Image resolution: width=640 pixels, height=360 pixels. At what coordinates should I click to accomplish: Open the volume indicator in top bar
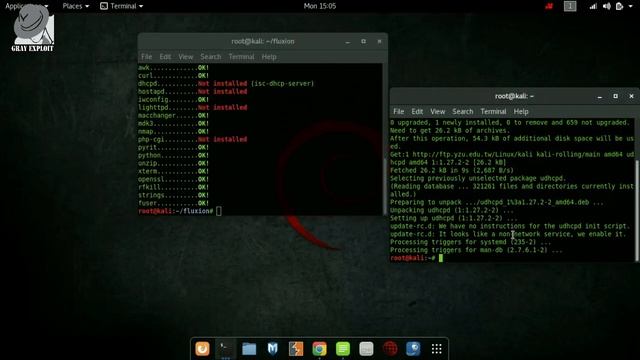607,6
